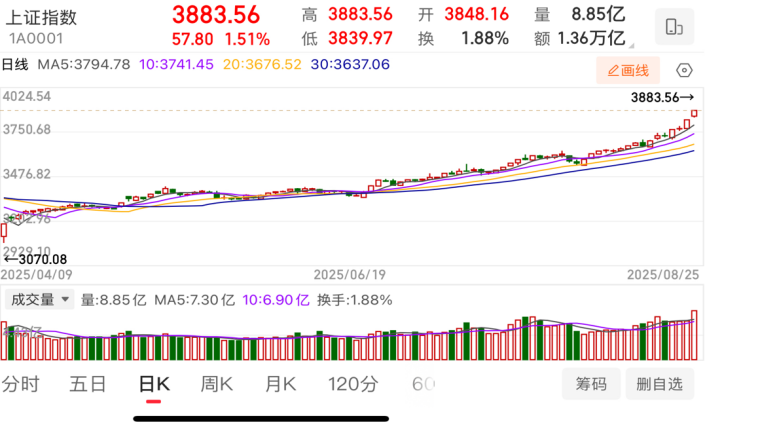Switch to the 月K tab
This screenshot has width=758, height=431.
point(280,384)
